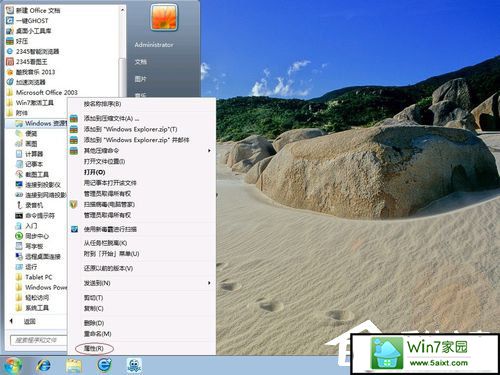
Task: Open 酷我音乐 2013 music player
Action: pos(30,72)
